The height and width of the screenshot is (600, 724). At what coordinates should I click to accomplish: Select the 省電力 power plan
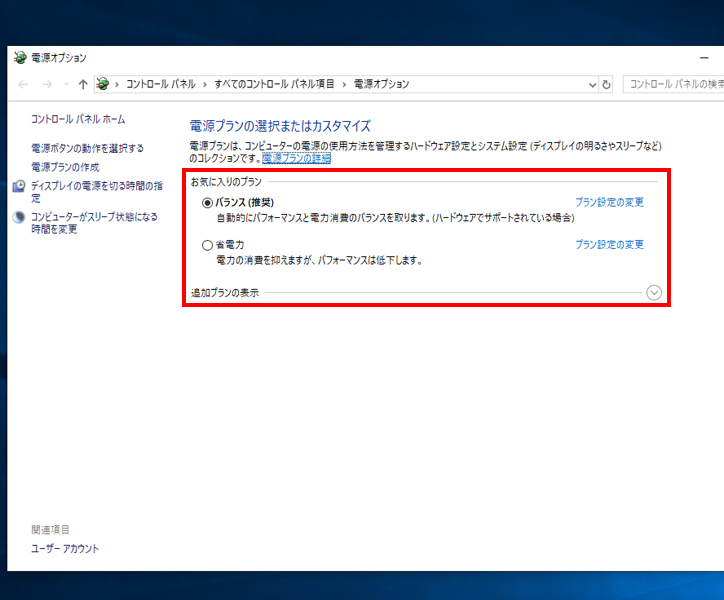[208, 245]
